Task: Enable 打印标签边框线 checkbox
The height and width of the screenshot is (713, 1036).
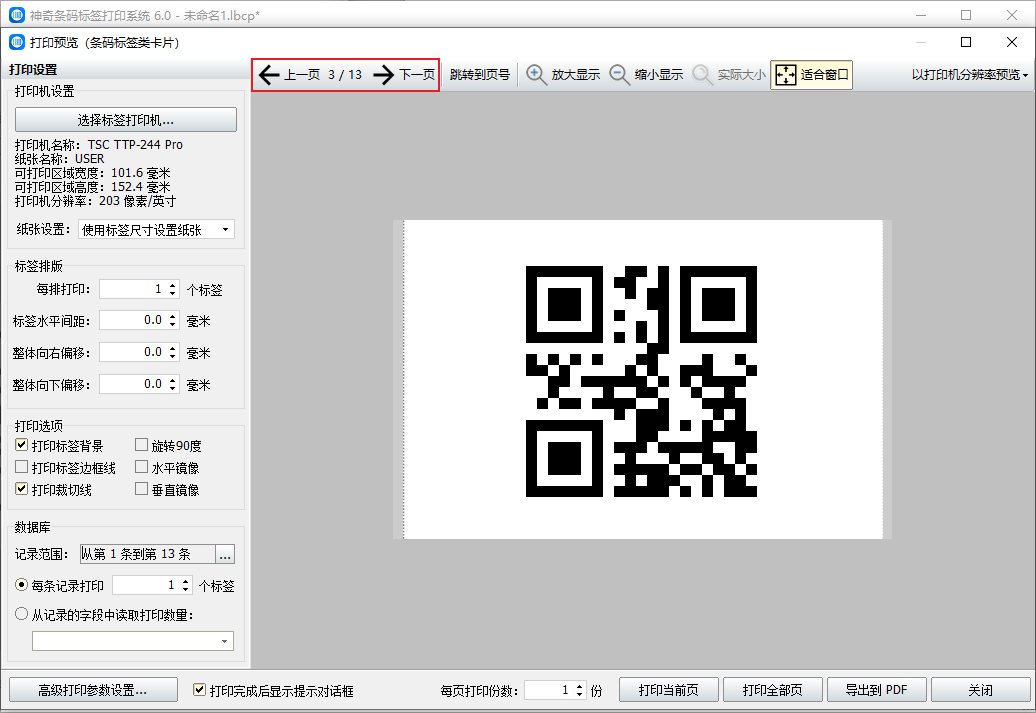Action: [22, 467]
